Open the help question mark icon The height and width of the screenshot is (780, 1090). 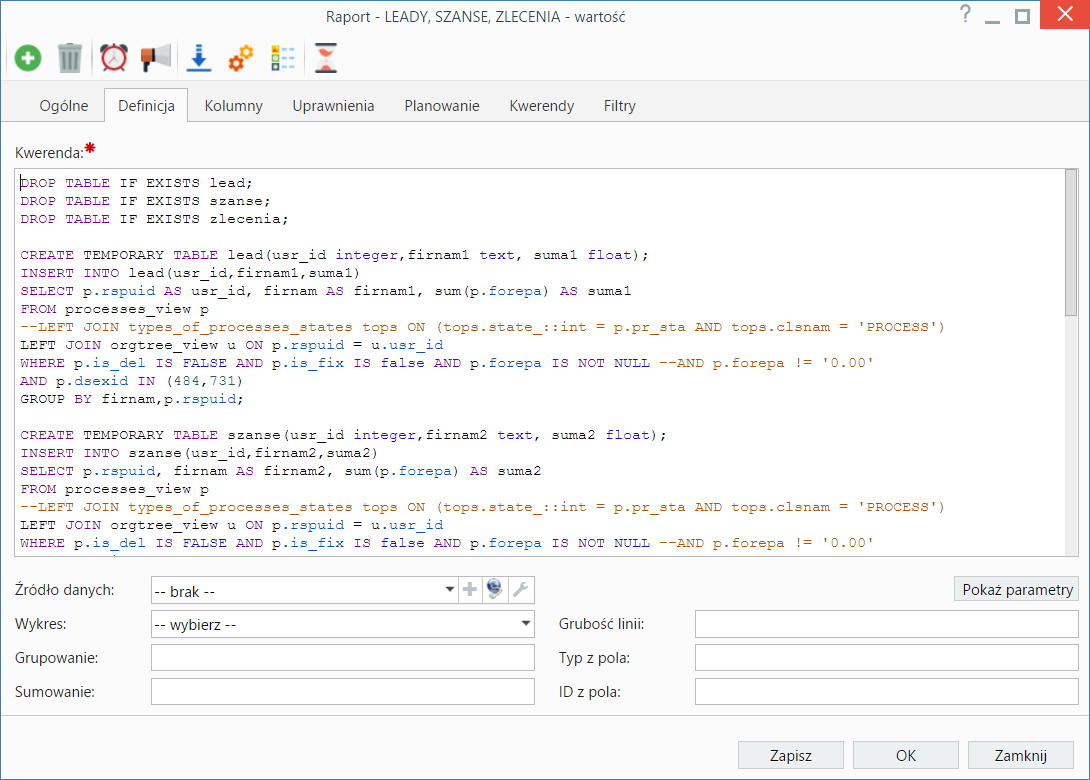(x=965, y=14)
